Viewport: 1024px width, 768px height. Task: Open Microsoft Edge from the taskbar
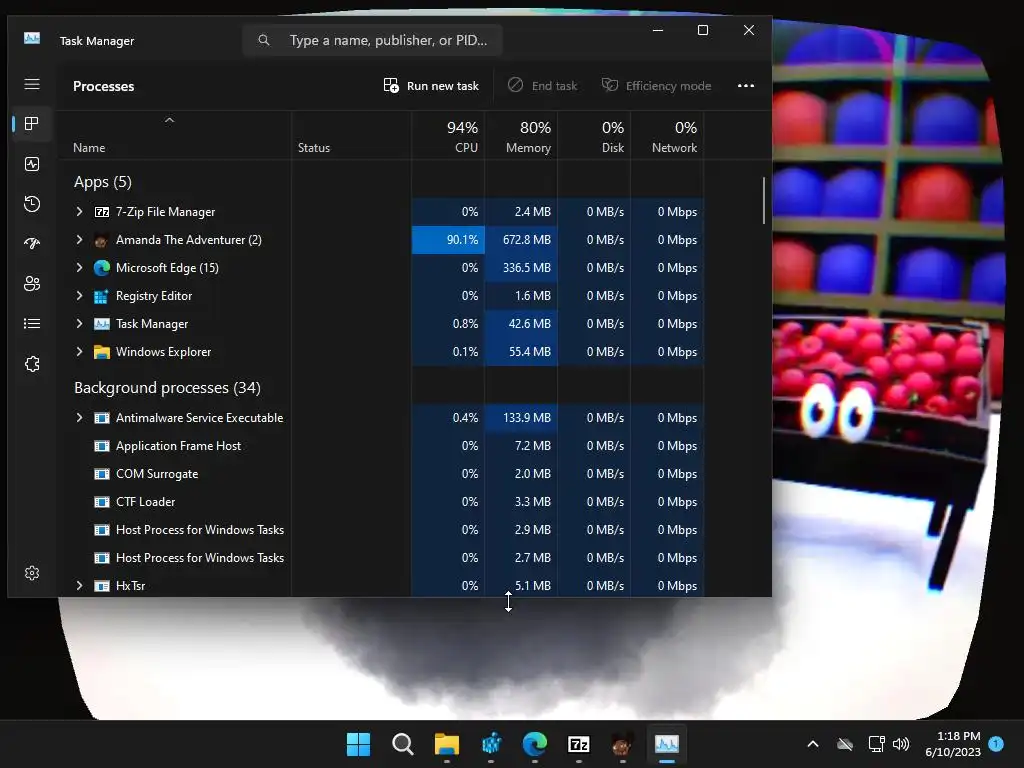535,744
